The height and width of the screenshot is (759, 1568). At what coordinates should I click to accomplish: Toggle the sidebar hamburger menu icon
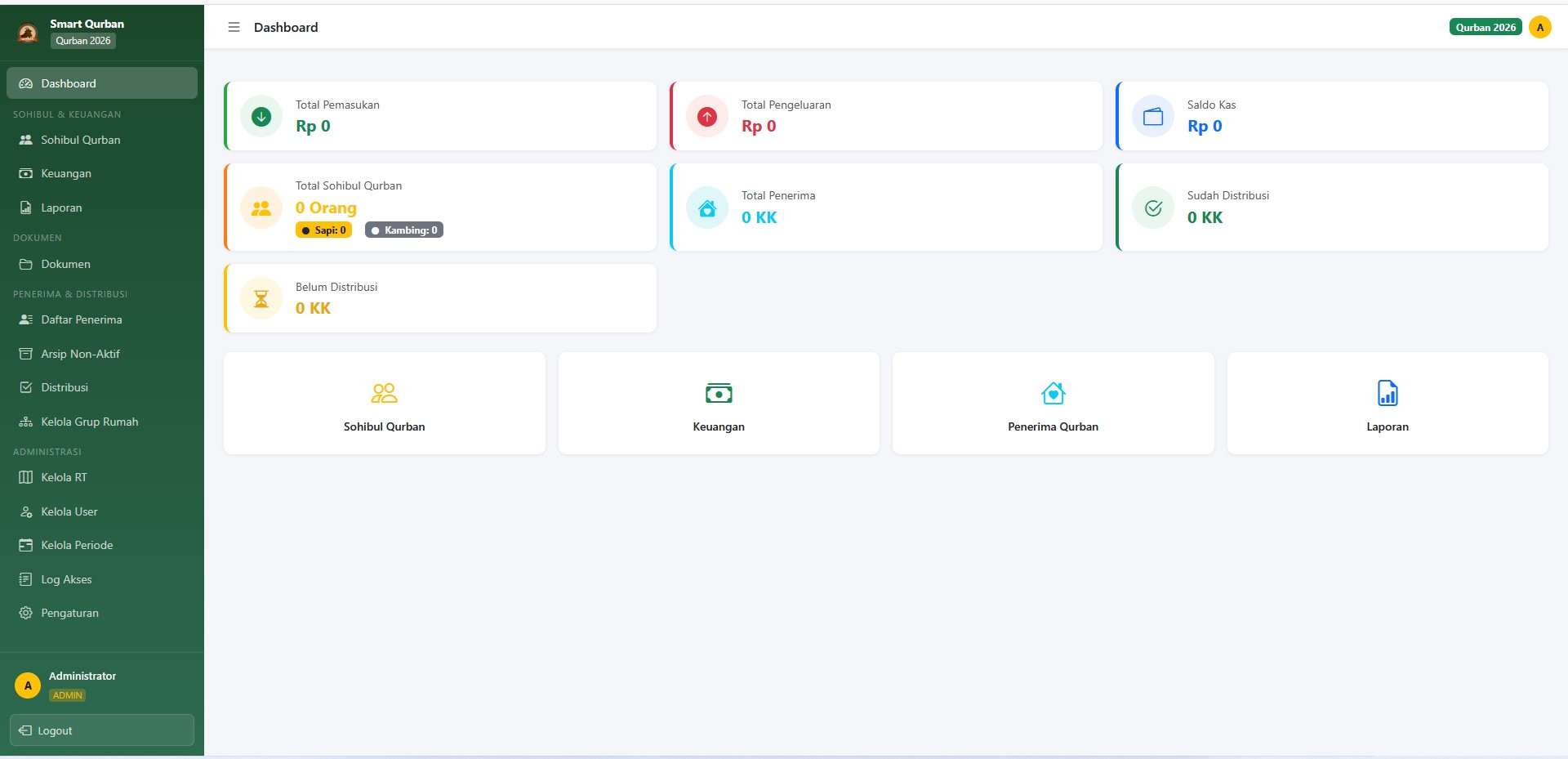pyautogui.click(x=234, y=27)
